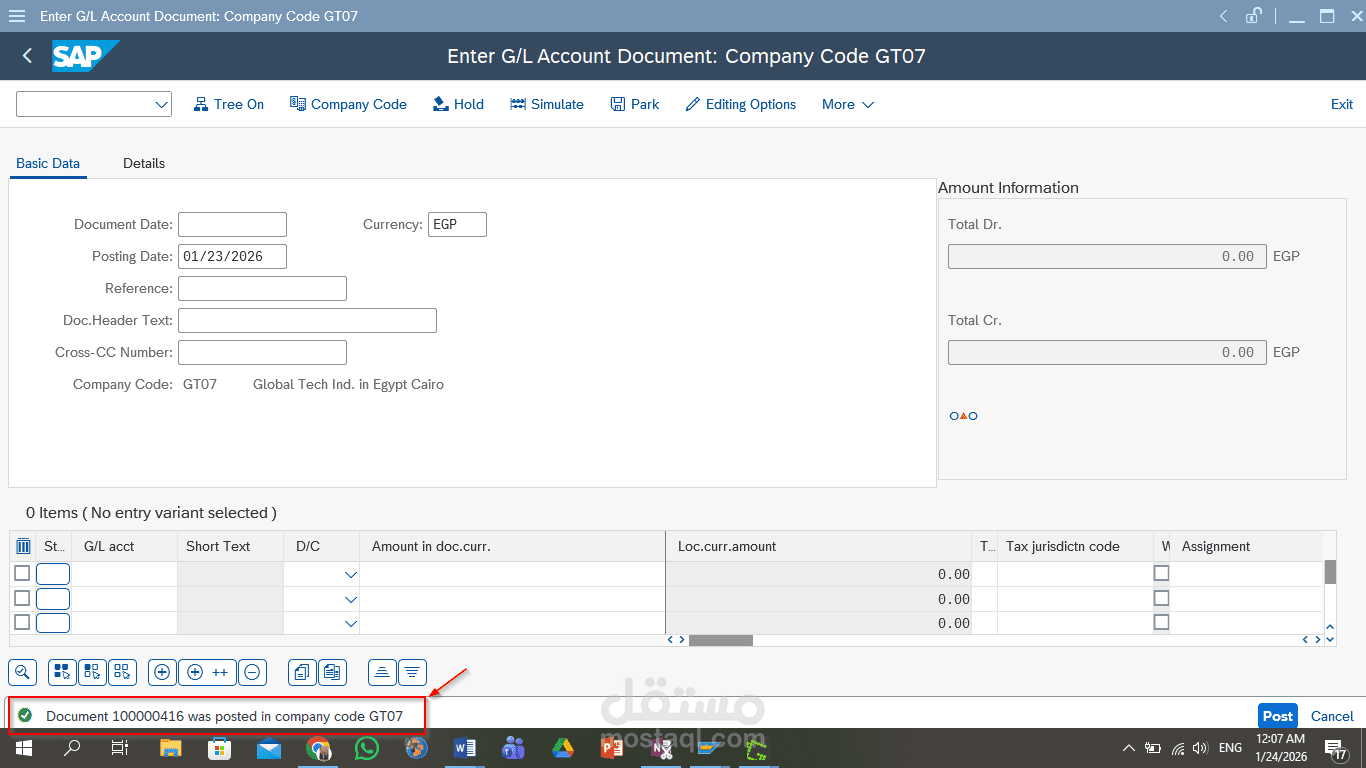Switch to the Basic Data tab
Screen dimensions: 1366x768
coord(48,163)
